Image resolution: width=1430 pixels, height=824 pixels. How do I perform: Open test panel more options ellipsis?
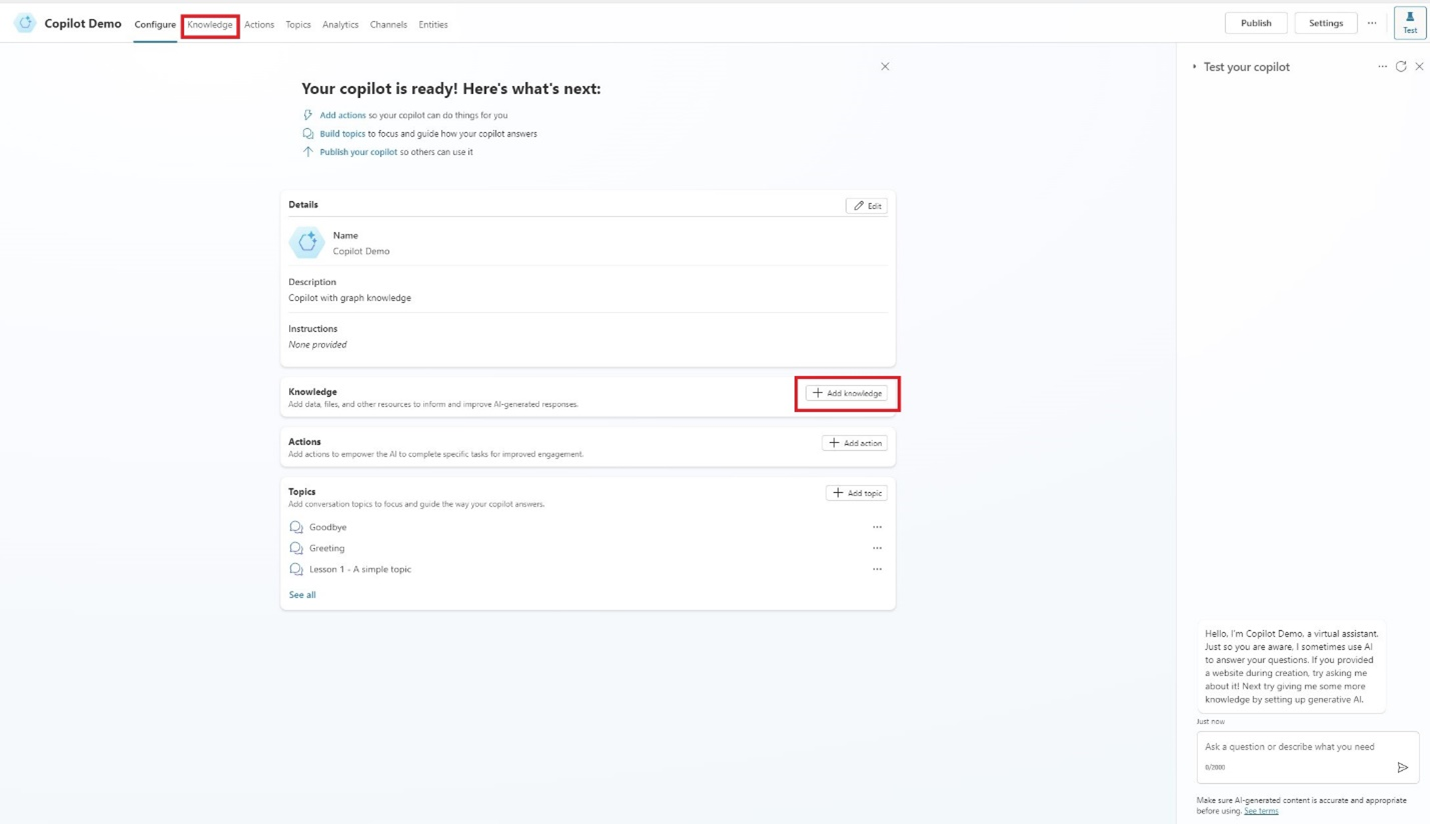pyautogui.click(x=1383, y=67)
